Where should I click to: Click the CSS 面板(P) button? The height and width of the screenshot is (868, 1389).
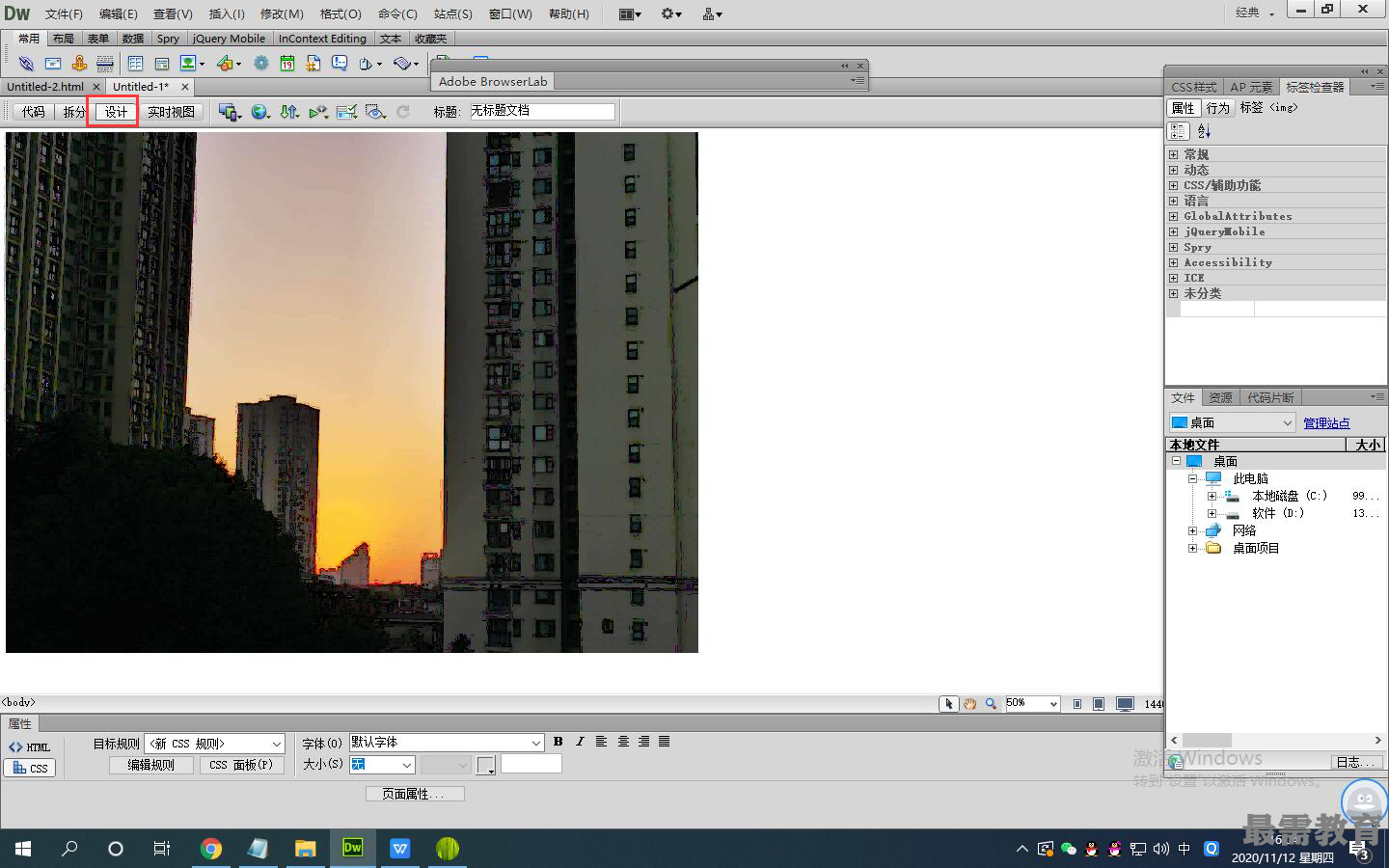point(241,765)
